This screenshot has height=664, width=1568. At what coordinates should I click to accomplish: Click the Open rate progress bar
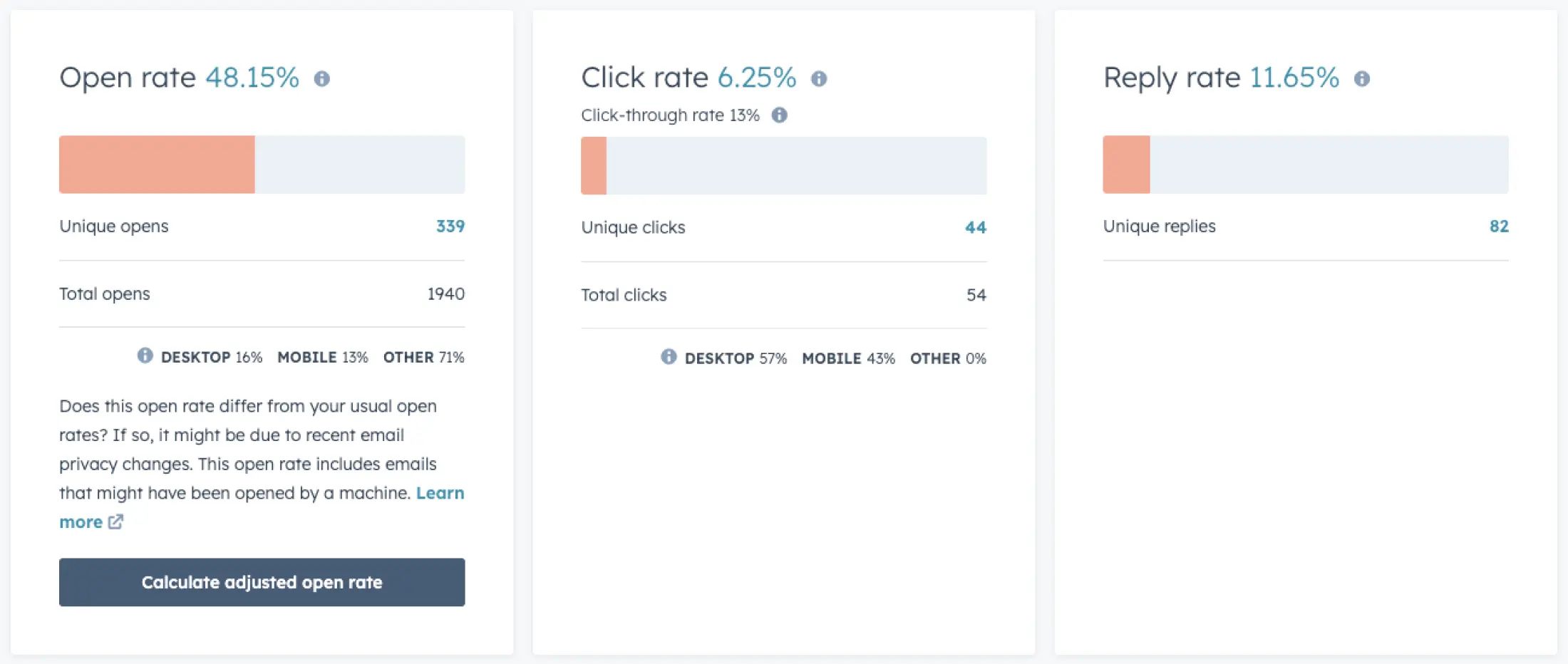262,165
